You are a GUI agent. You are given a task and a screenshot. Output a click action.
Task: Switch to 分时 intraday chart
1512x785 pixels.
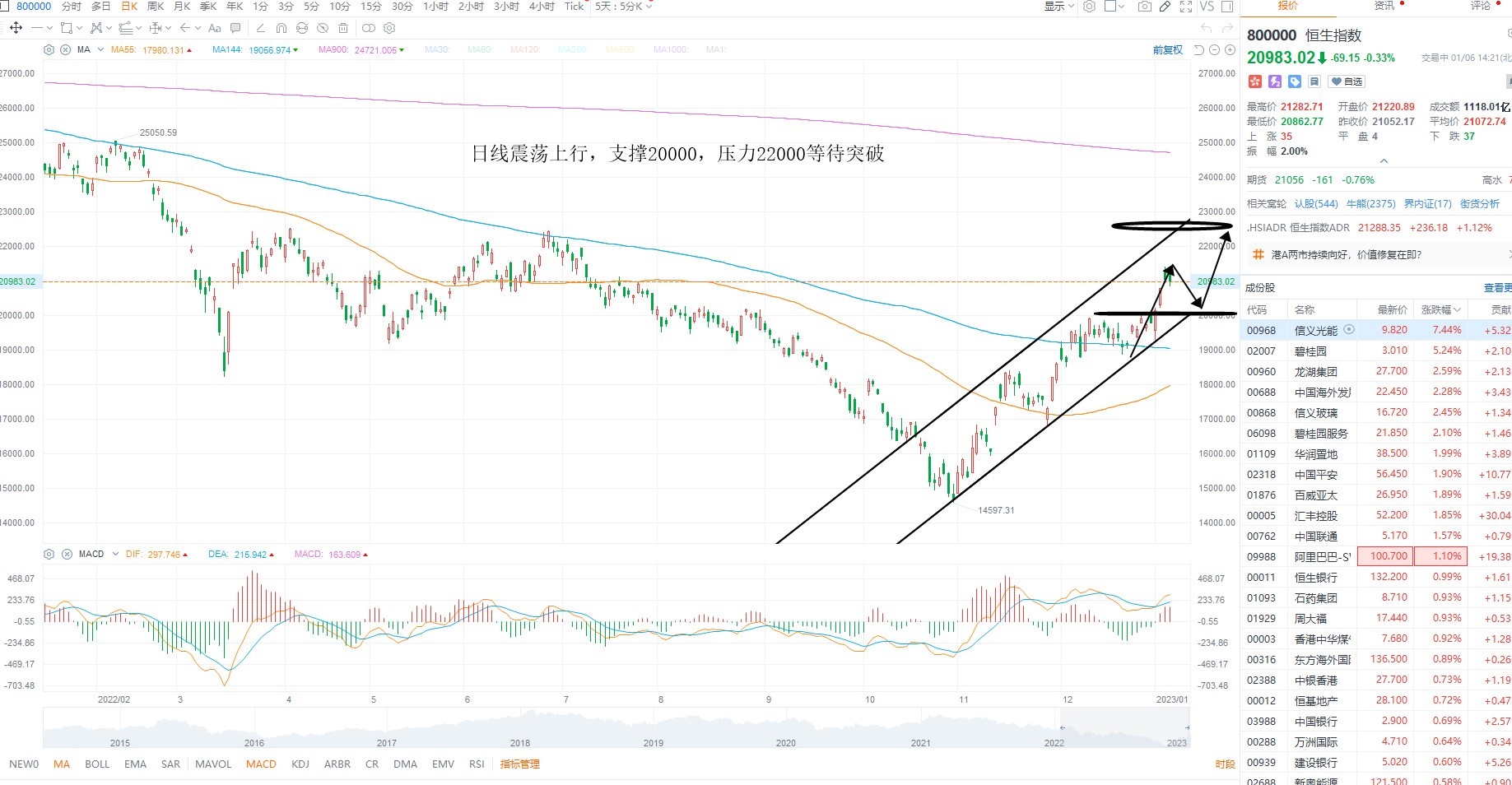pyautogui.click(x=72, y=7)
